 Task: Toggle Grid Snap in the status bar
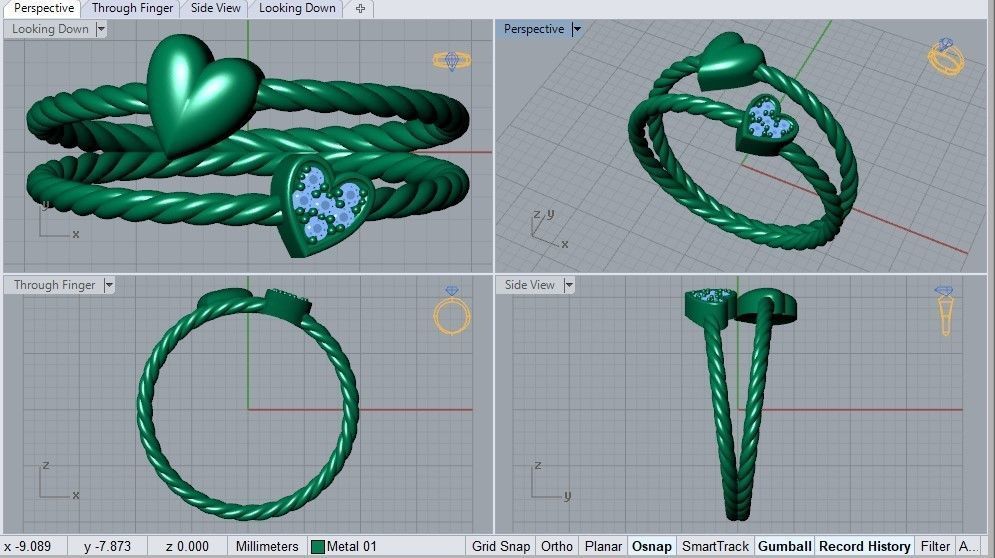(501, 547)
